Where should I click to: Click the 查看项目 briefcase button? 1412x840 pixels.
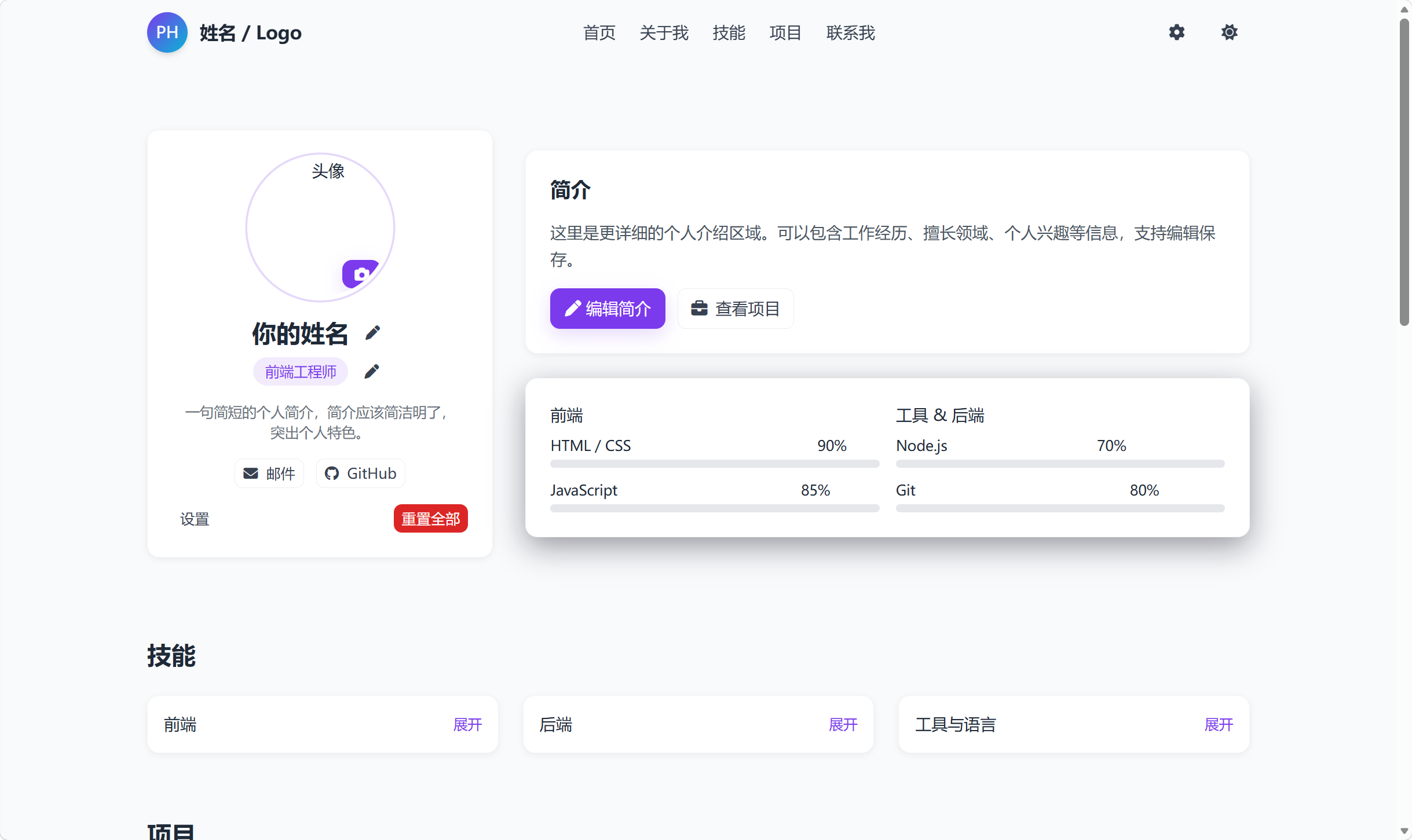click(736, 309)
